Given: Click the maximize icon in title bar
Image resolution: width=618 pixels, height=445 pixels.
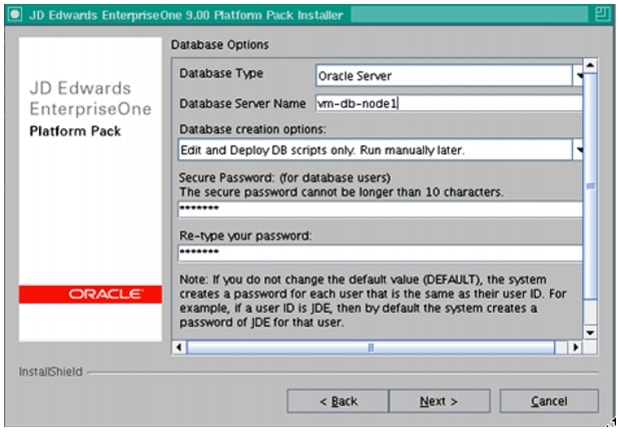Looking at the screenshot, I should [x=601, y=15].
